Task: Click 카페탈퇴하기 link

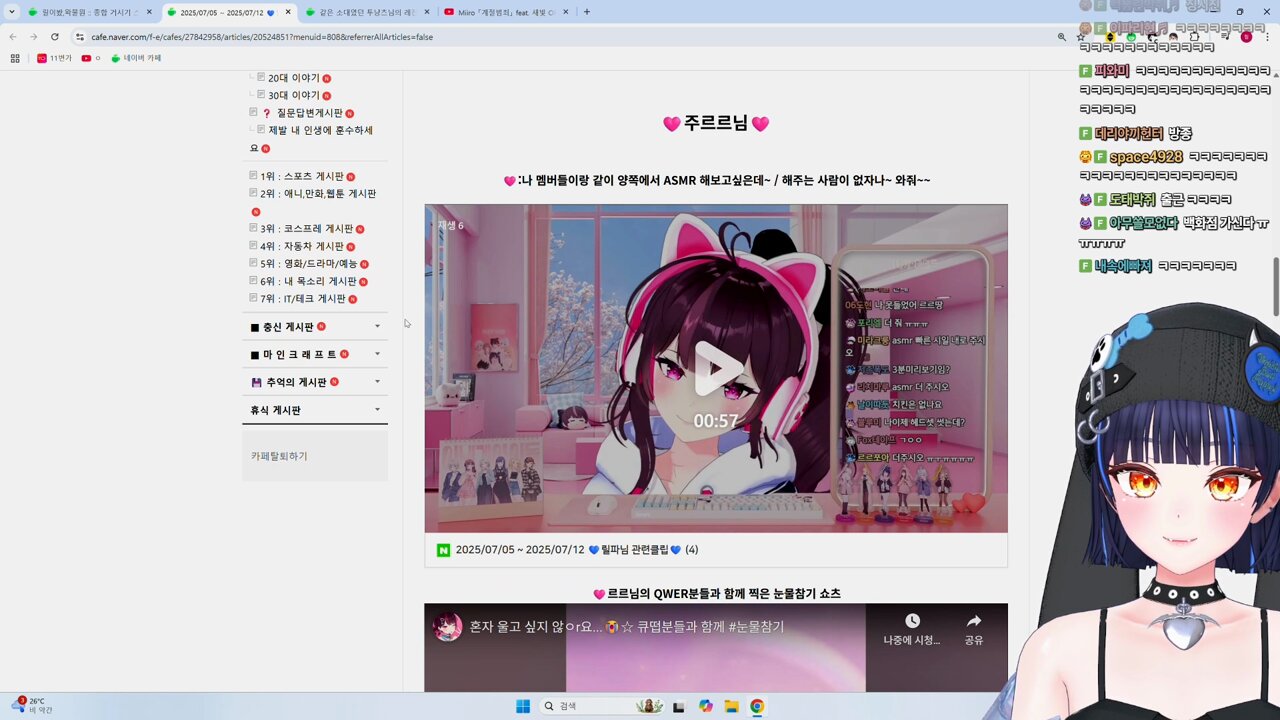Action: [x=279, y=456]
